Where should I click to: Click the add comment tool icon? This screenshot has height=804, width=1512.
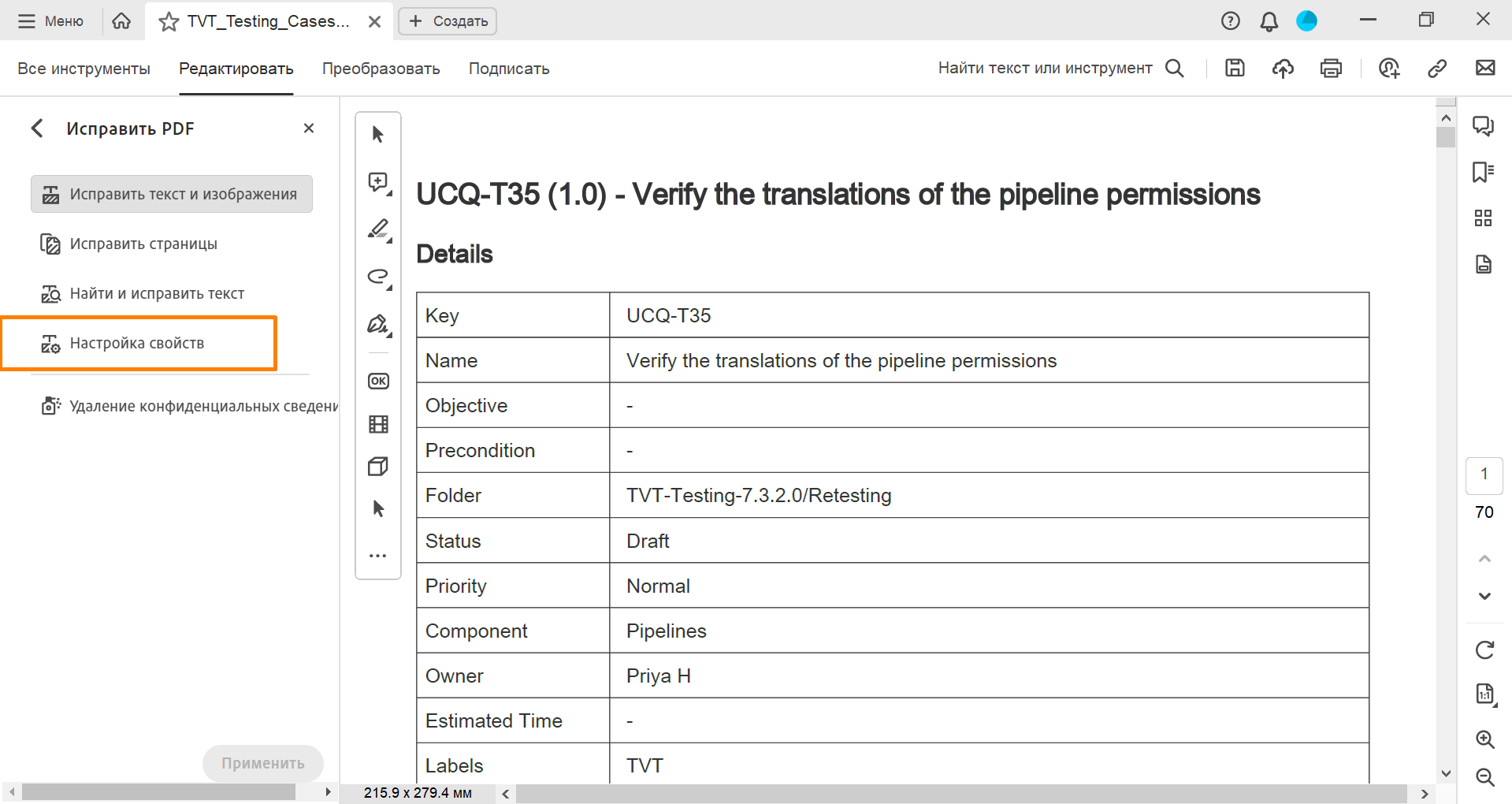click(x=378, y=183)
